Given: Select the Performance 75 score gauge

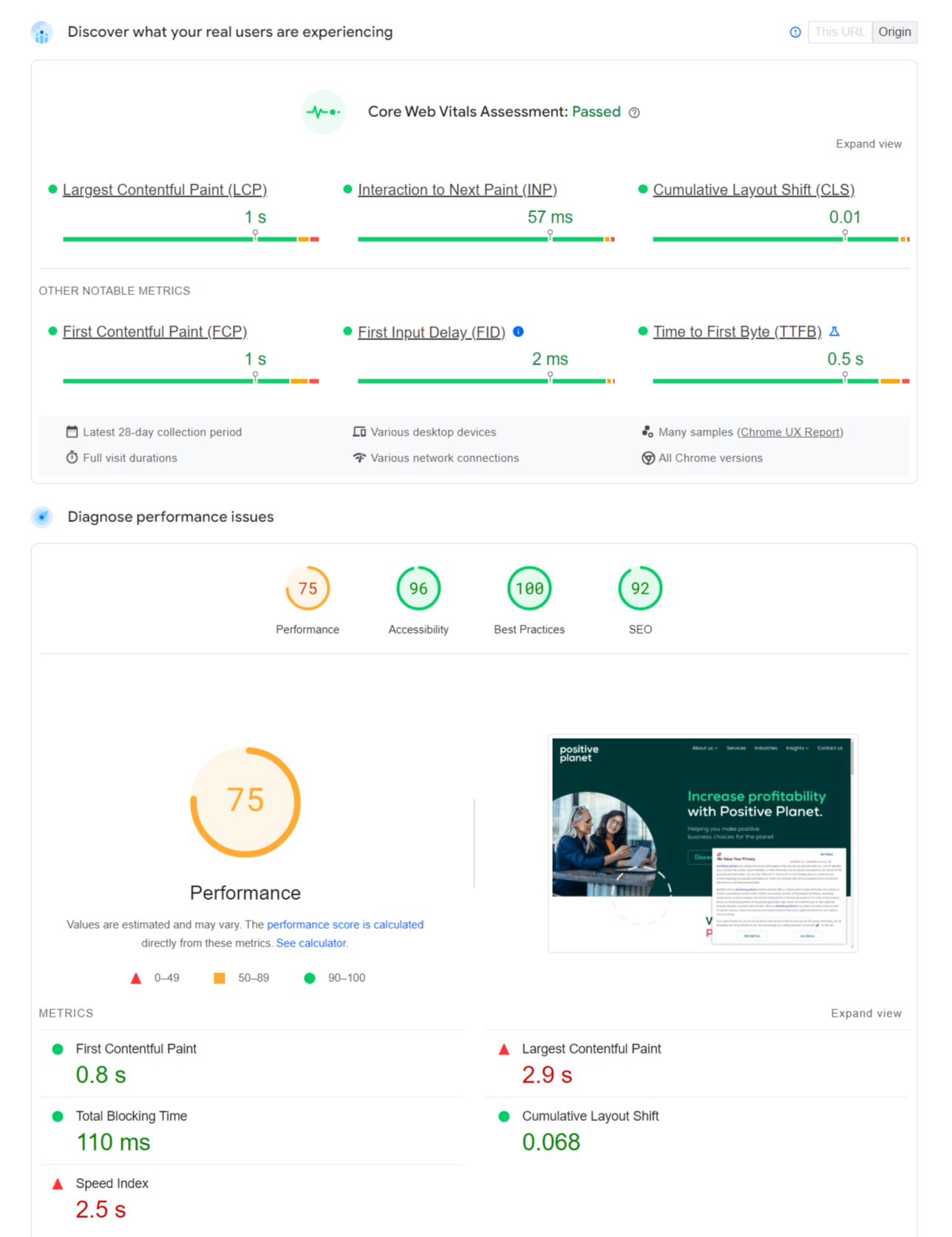Looking at the screenshot, I should click(x=307, y=589).
